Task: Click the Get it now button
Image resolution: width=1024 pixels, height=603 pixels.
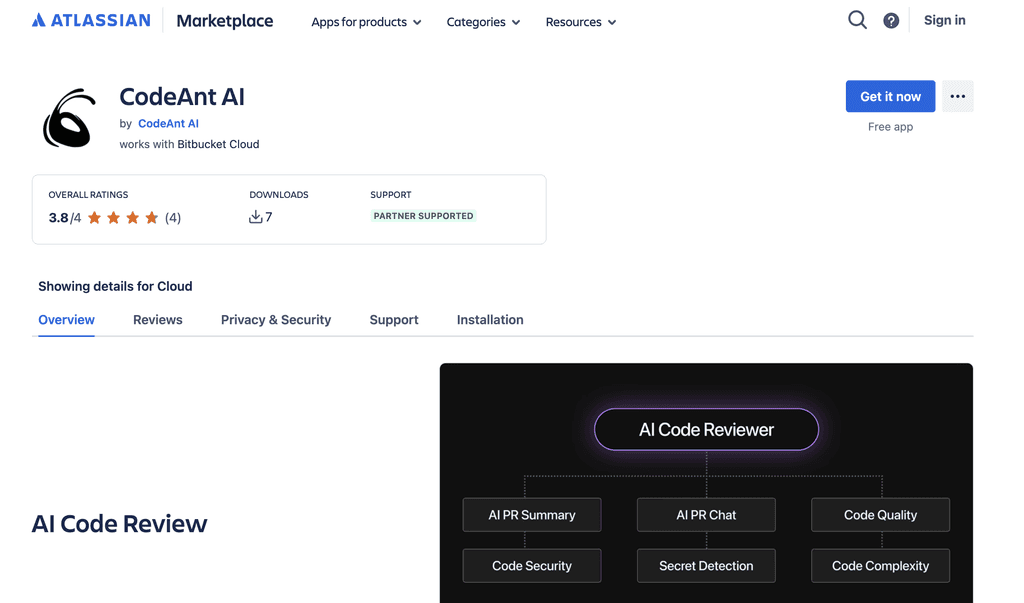Action: point(890,96)
